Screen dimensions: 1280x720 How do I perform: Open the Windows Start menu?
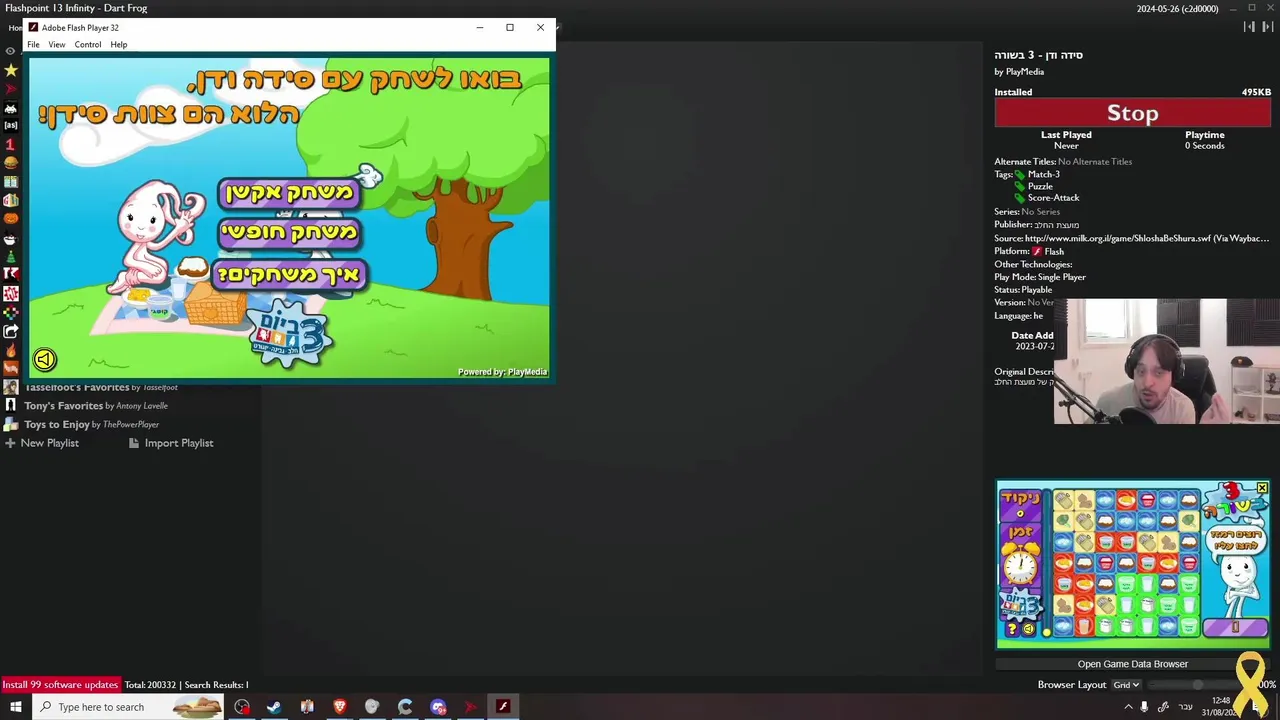[x=15, y=707]
